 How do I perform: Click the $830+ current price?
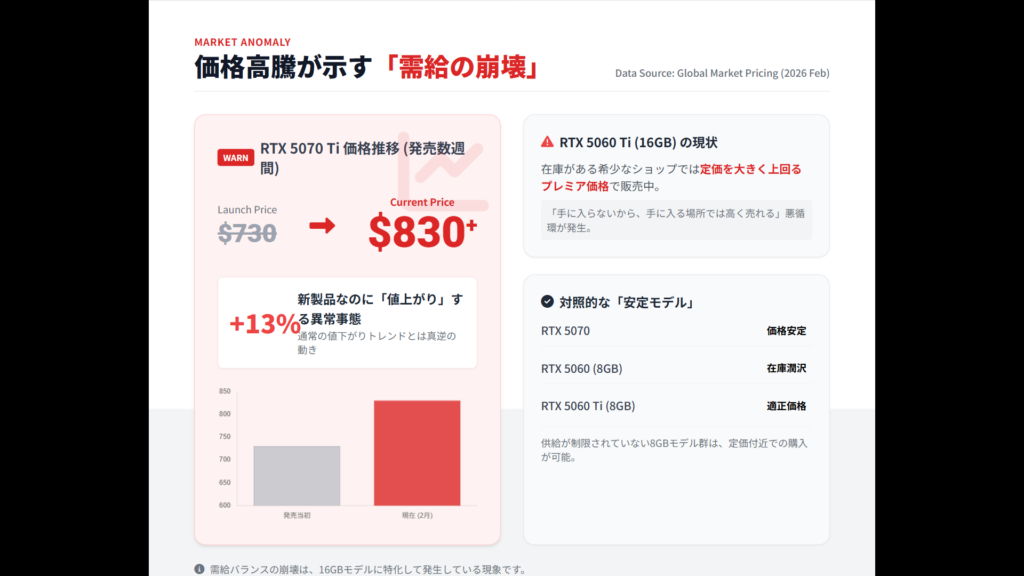tap(422, 232)
